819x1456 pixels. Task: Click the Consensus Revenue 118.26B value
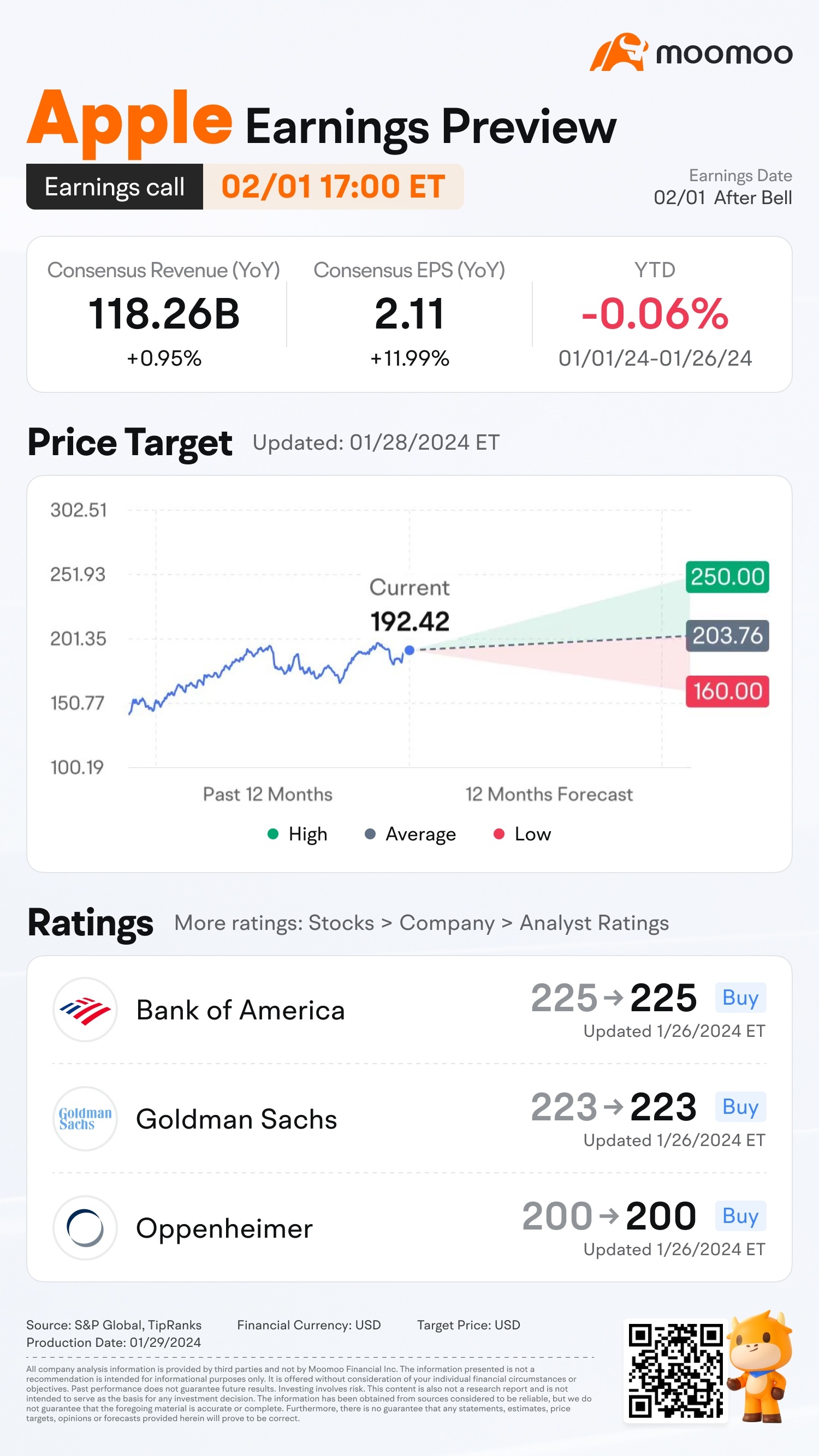[x=164, y=314]
